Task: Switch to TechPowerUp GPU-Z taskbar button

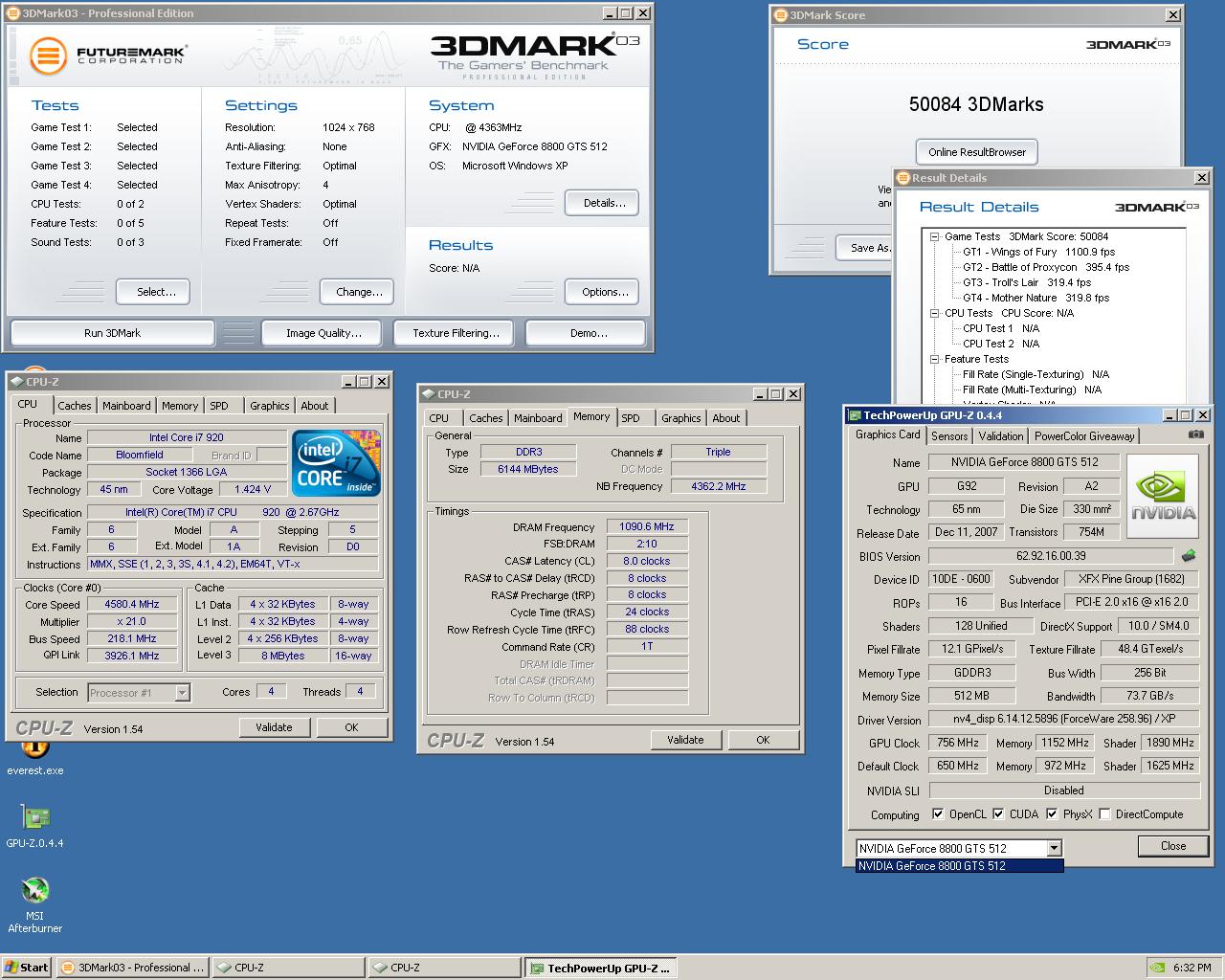Action: point(600,968)
